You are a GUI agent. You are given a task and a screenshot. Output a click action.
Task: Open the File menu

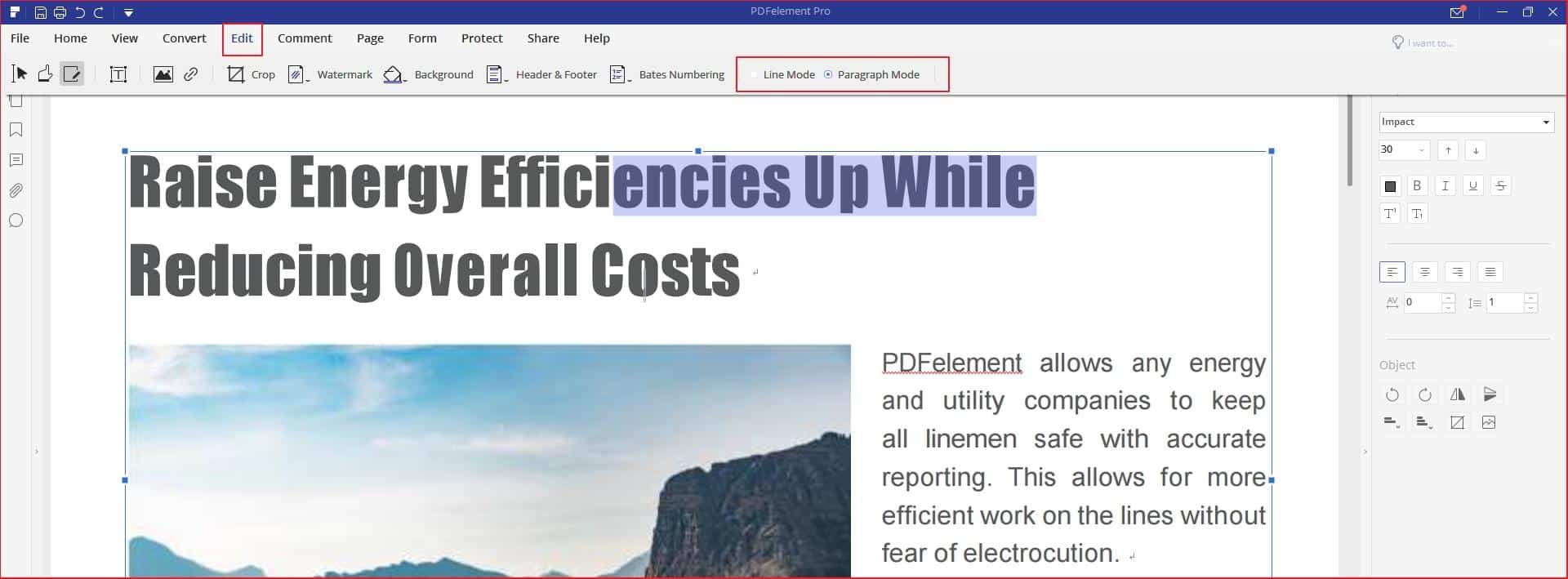(x=20, y=38)
